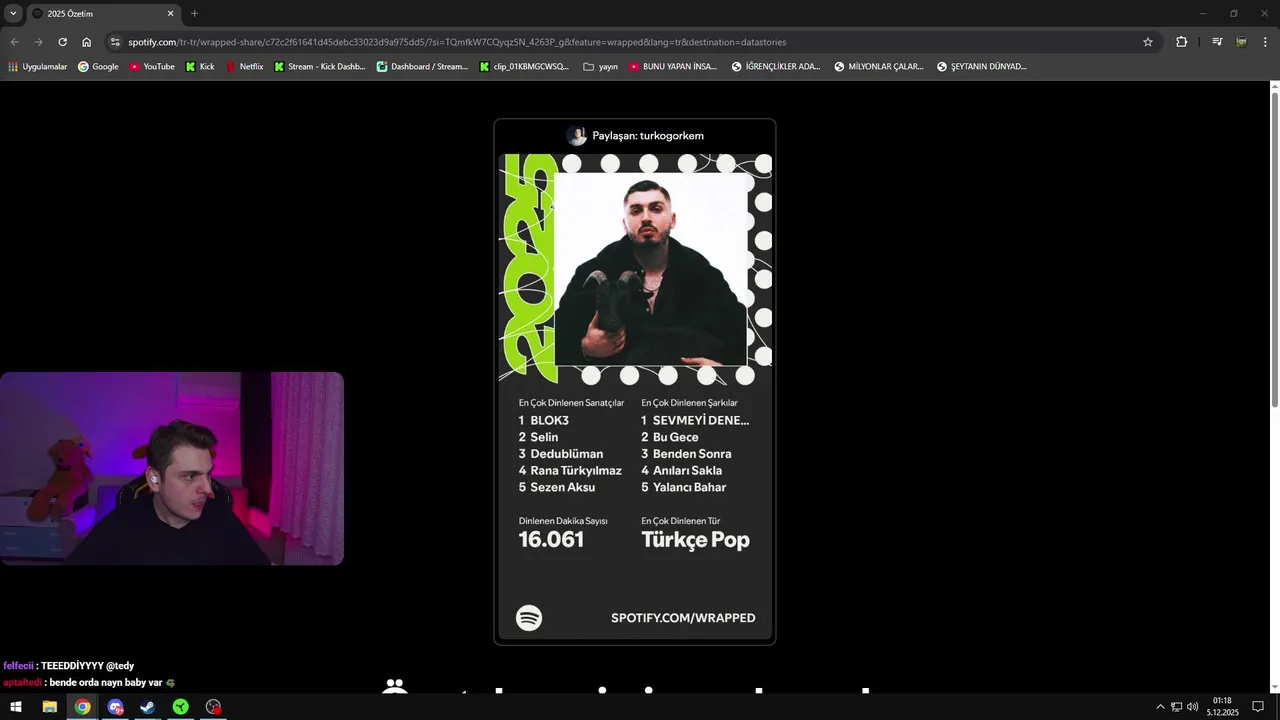Select song Anıları Sakla
The image size is (1280, 720).
tap(687, 471)
